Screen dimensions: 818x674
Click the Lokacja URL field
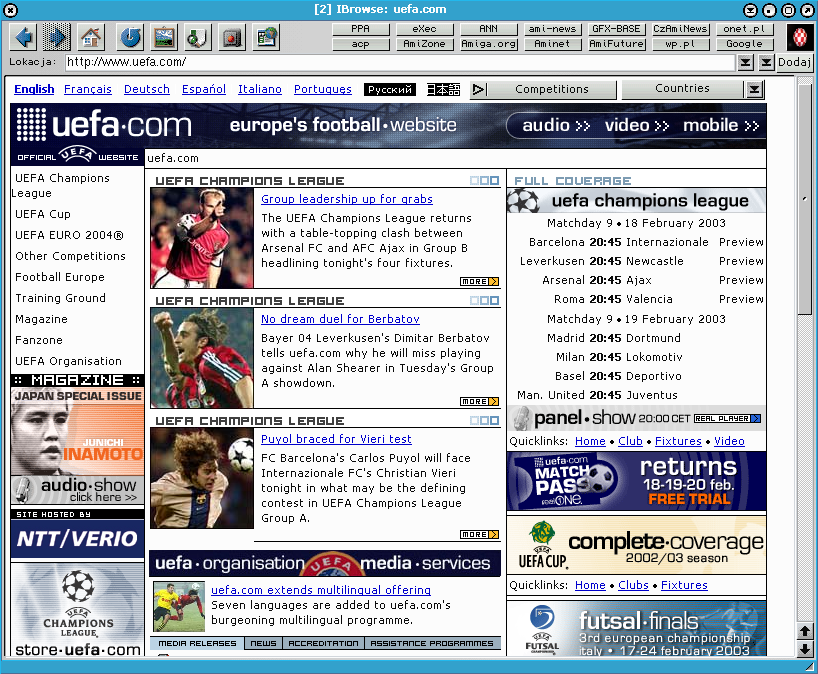tap(400, 63)
